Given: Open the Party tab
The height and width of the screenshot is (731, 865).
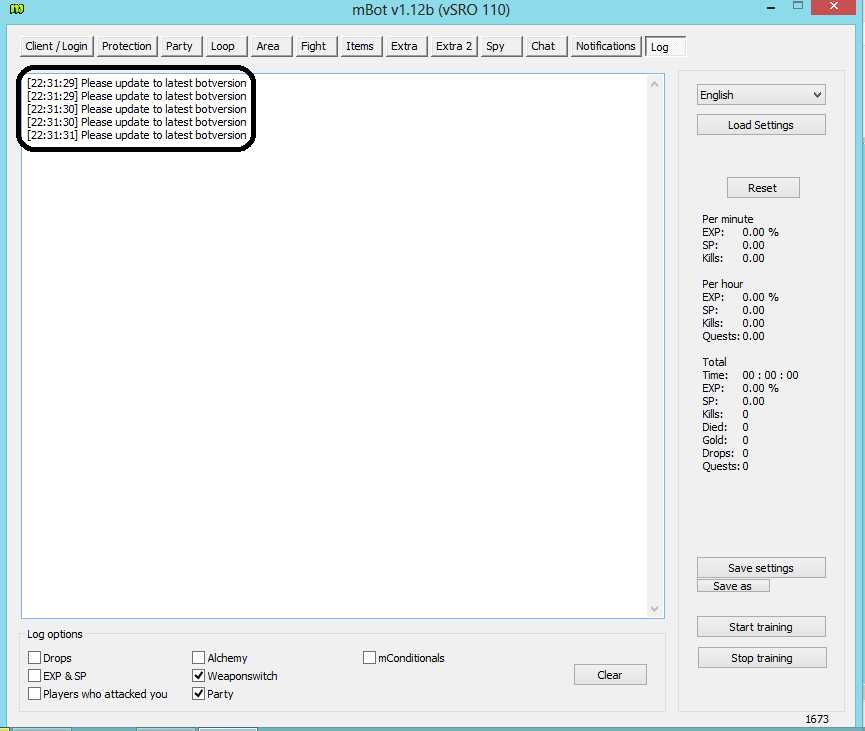Looking at the screenshot, I should (179, 46).
